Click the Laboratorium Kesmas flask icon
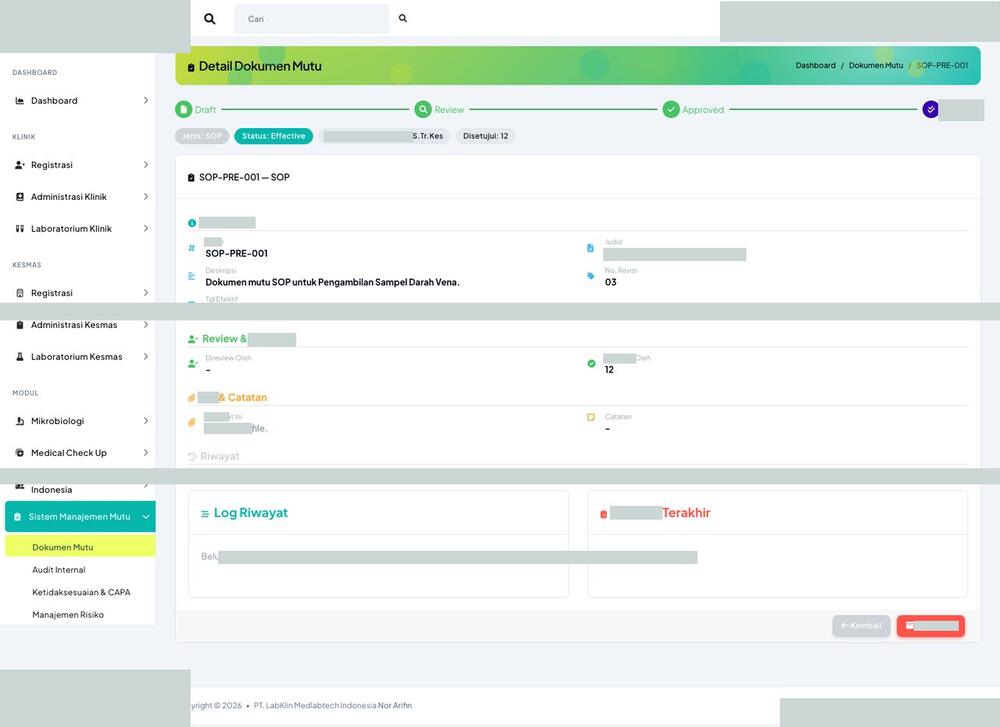 20,356
